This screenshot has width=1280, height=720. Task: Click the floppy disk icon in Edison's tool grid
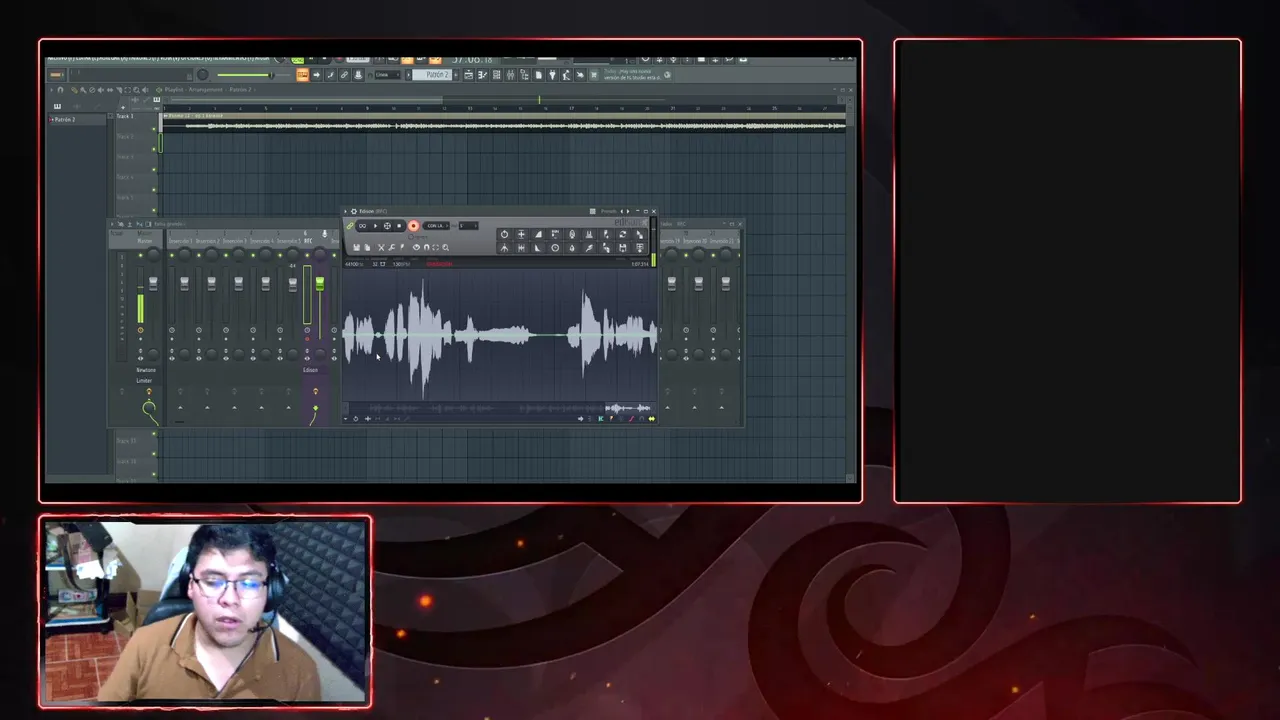point(623,248)
